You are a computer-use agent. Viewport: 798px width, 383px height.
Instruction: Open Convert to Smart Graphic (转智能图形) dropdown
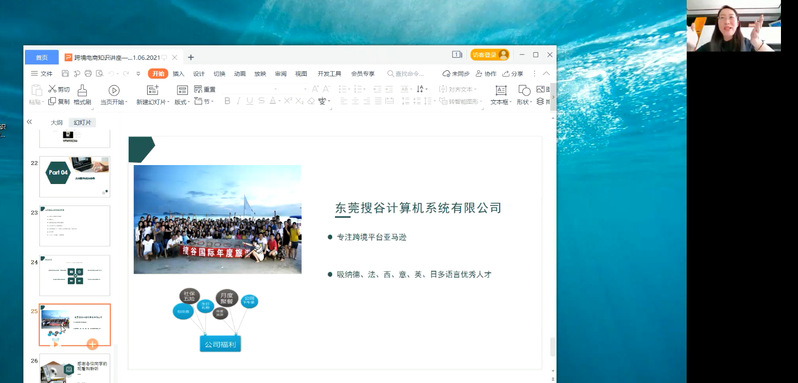coord(461,101)
